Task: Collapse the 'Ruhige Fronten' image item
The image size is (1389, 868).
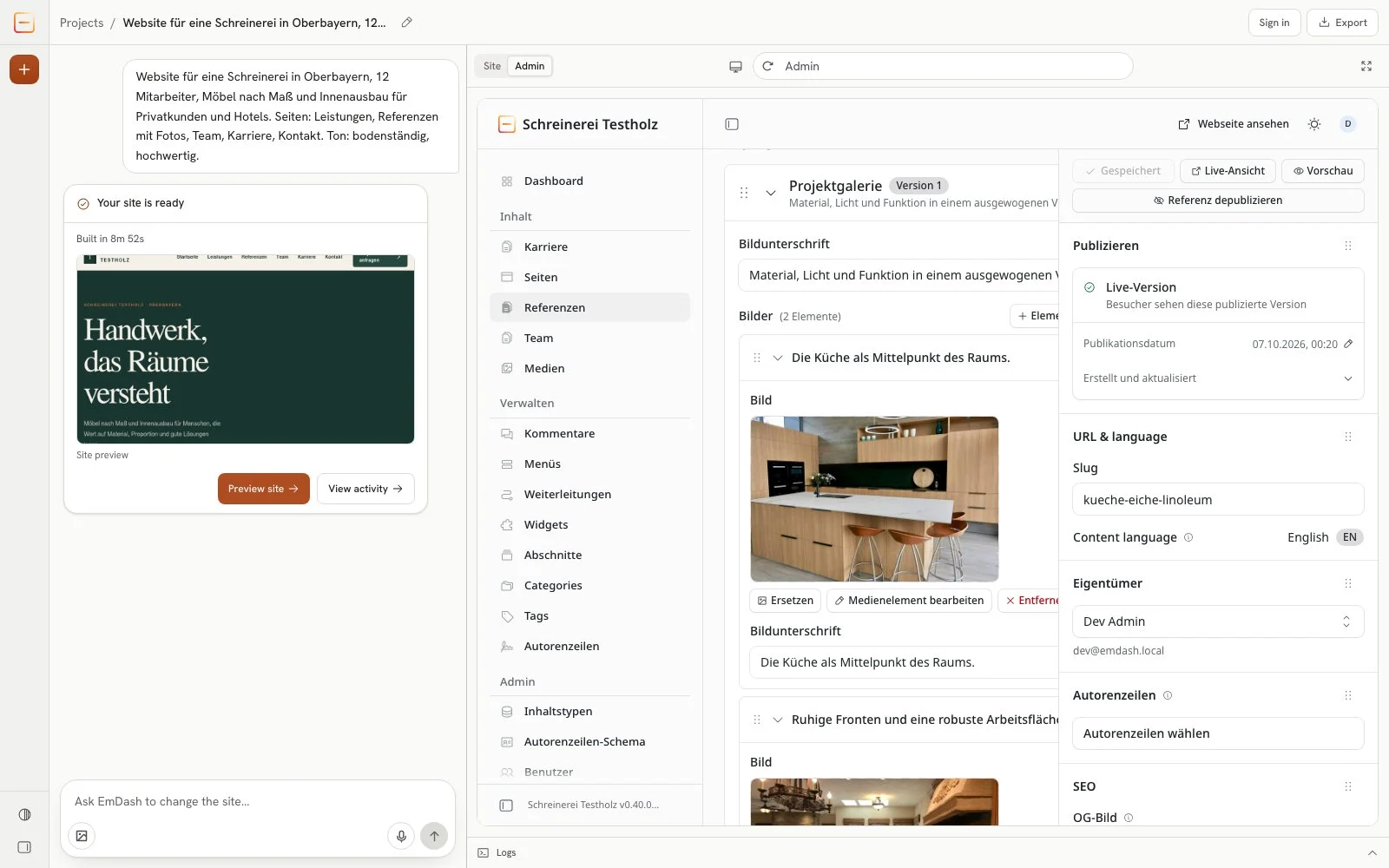Action: pos(778,720)
